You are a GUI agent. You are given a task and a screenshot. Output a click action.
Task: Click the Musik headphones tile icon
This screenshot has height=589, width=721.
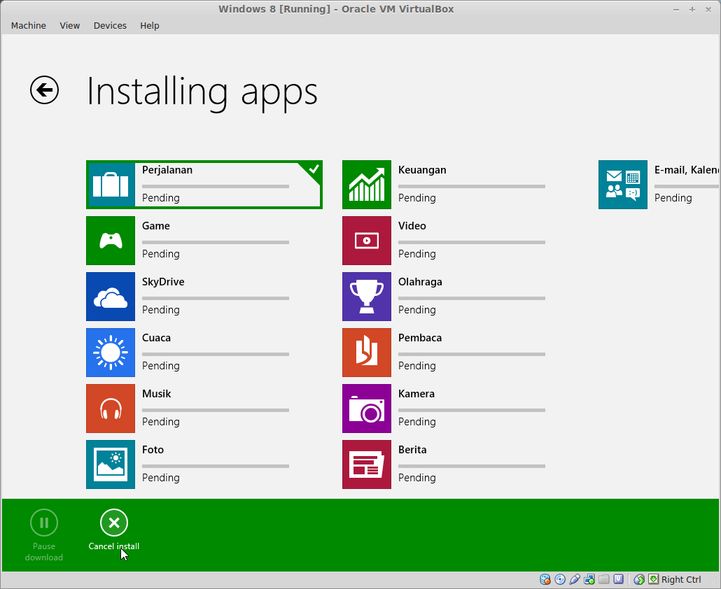(x=110, y=408)
